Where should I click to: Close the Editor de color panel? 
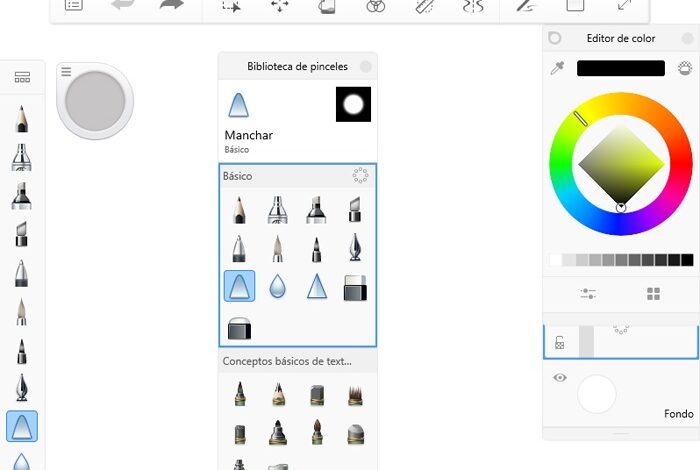(x=688, y=38)
